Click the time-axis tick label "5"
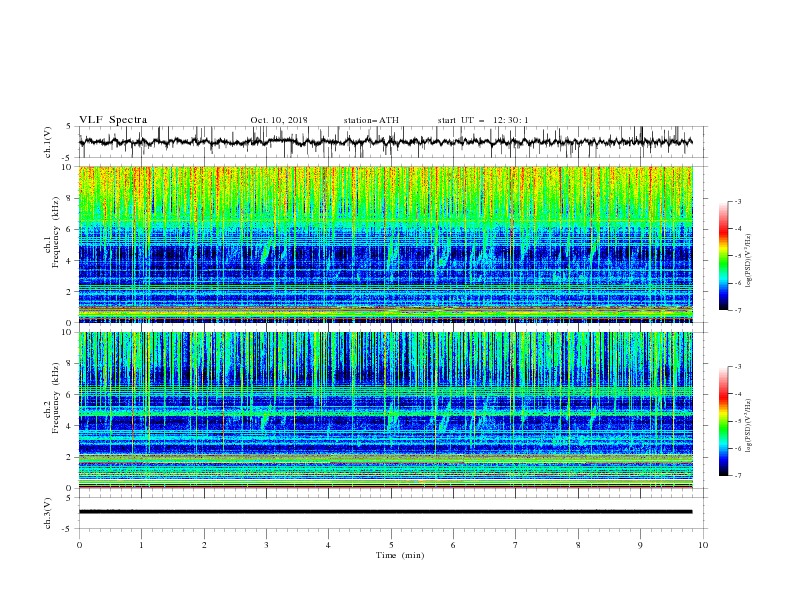 point(391,545)
